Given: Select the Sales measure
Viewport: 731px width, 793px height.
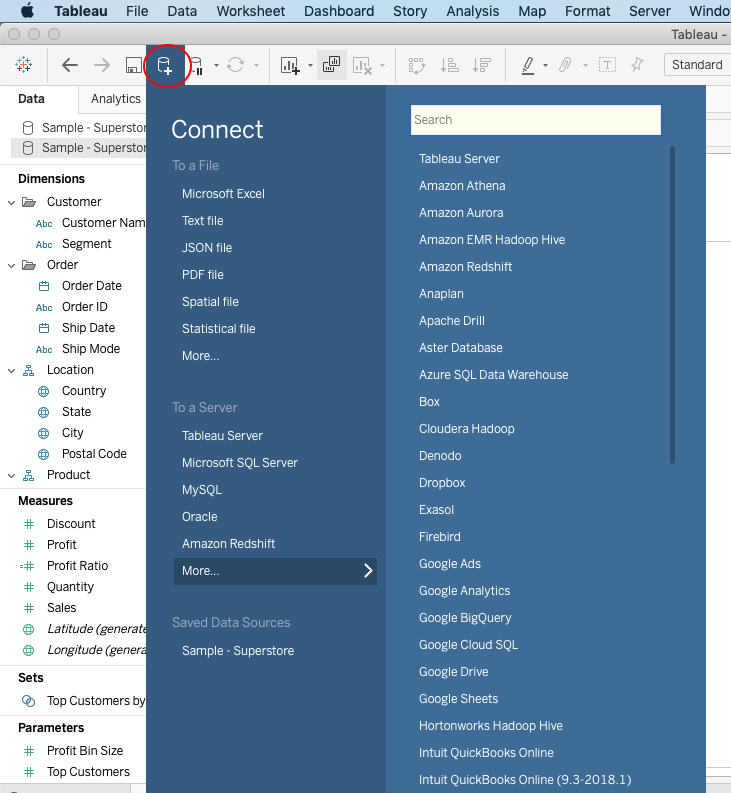Looking at the screenshot, I should pyautogui.click(x=61, y=608).
